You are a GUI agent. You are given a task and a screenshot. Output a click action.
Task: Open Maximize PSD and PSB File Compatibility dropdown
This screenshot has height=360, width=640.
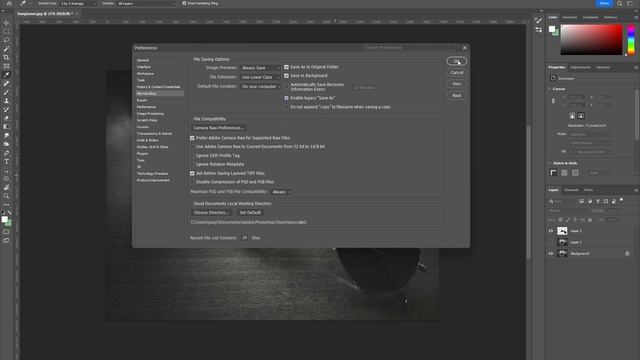point(281,192)
